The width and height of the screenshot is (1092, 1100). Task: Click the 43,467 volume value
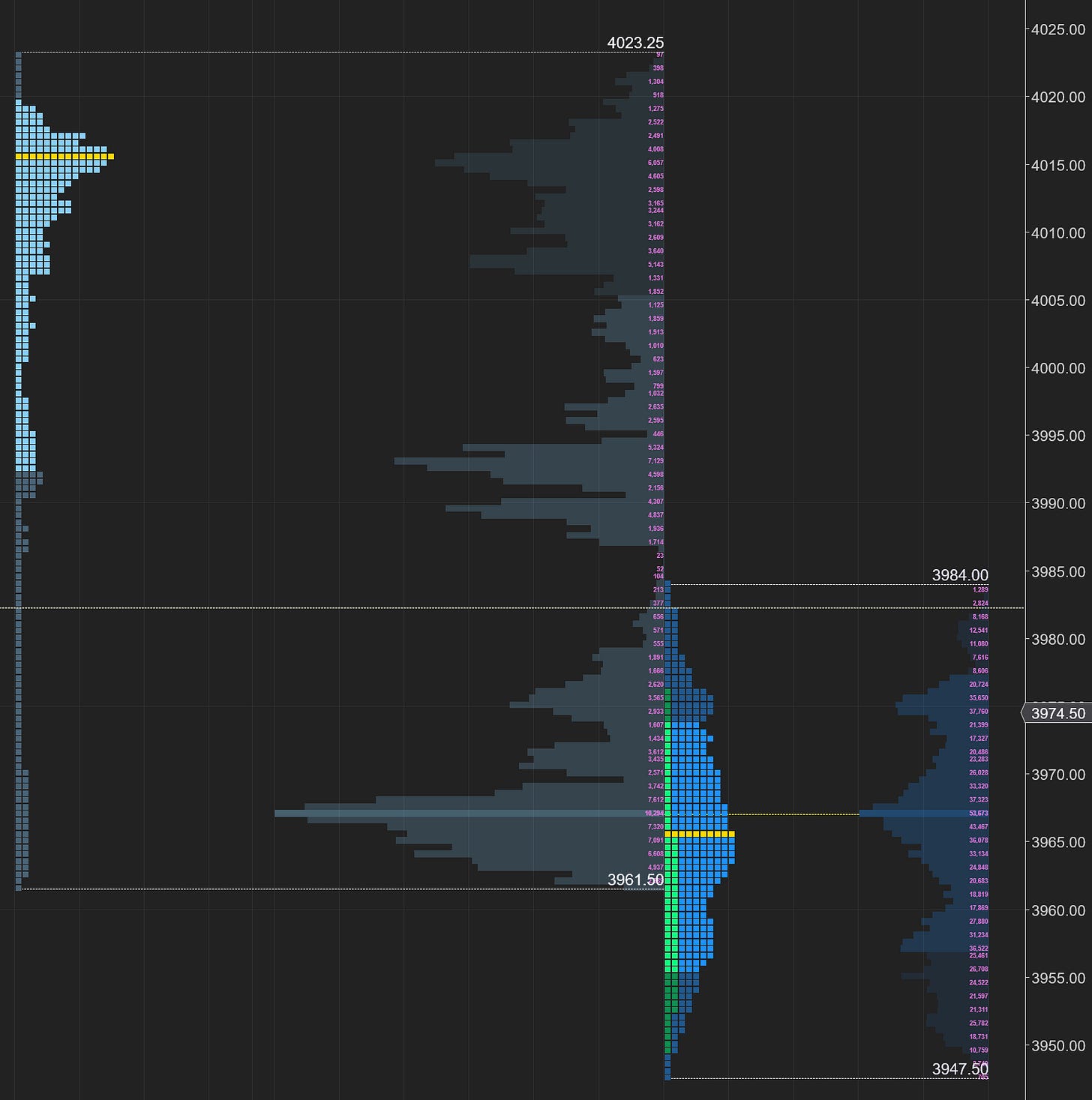[x=979, y=827]
